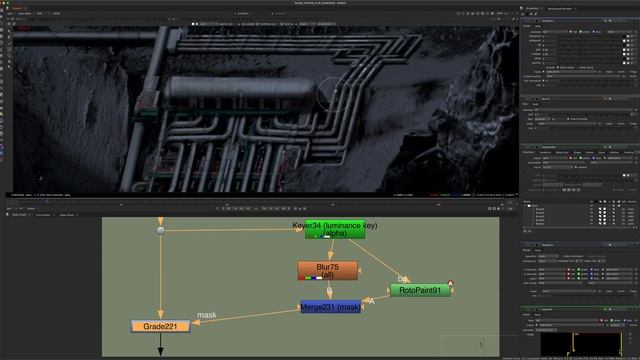Select the Blur75 node in graph
The height and width of the screenshot is (360, 640).
pyautogui.click(x=328, y=271)
